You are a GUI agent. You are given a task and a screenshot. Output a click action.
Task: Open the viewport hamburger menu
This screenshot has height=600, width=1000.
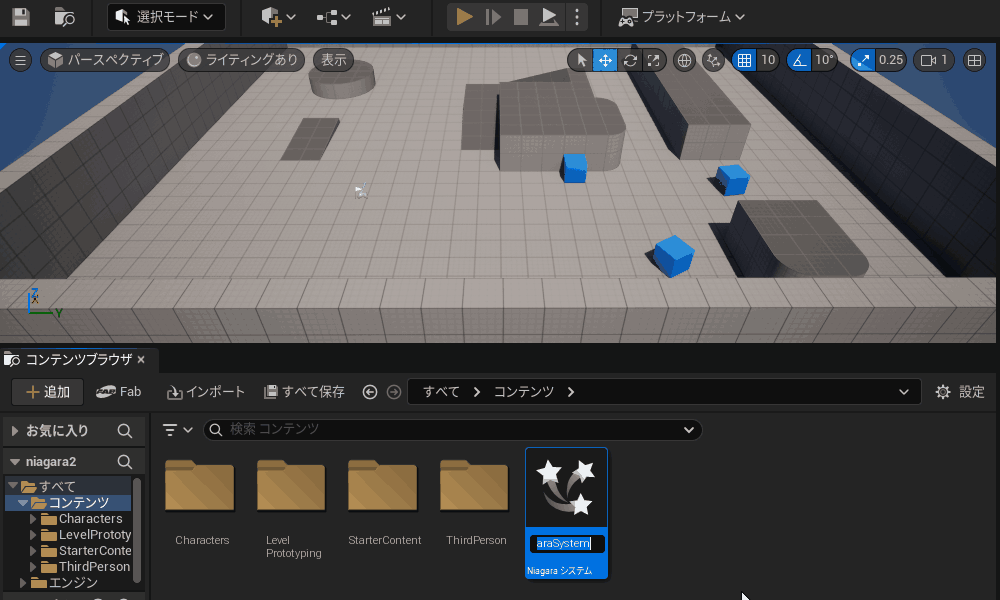[20, 60]
